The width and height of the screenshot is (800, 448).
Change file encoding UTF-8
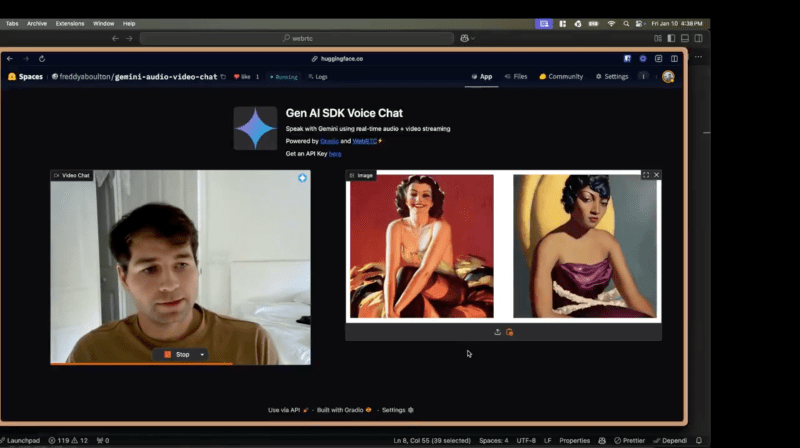(x=526, y=440)
